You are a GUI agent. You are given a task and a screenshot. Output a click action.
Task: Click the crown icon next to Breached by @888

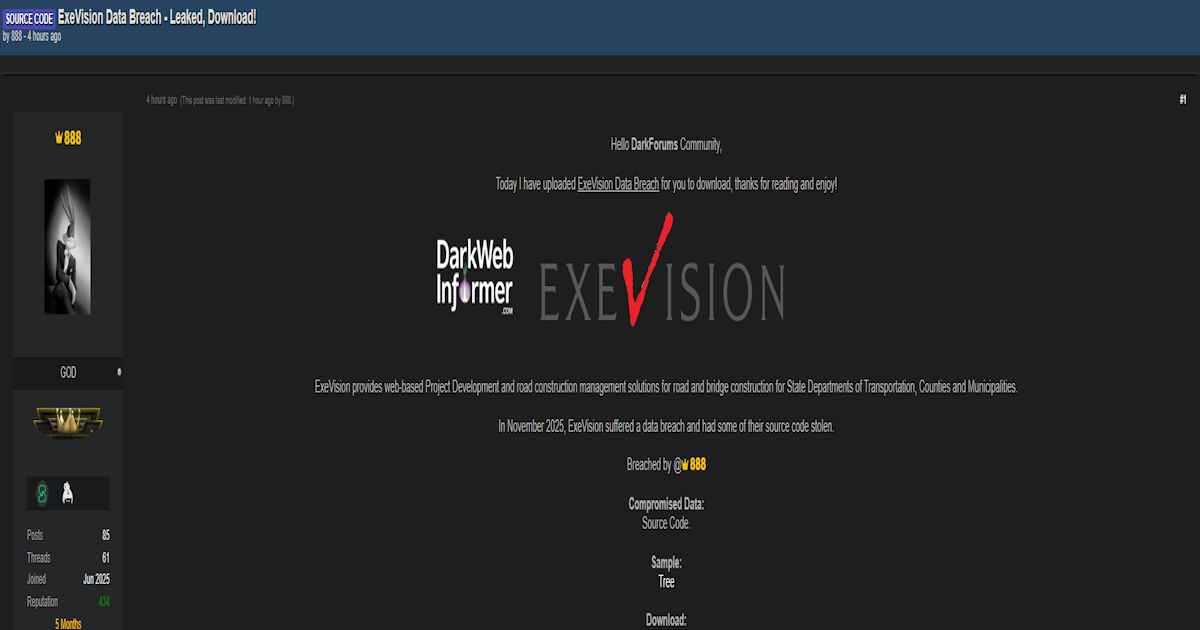pos(684,463)
